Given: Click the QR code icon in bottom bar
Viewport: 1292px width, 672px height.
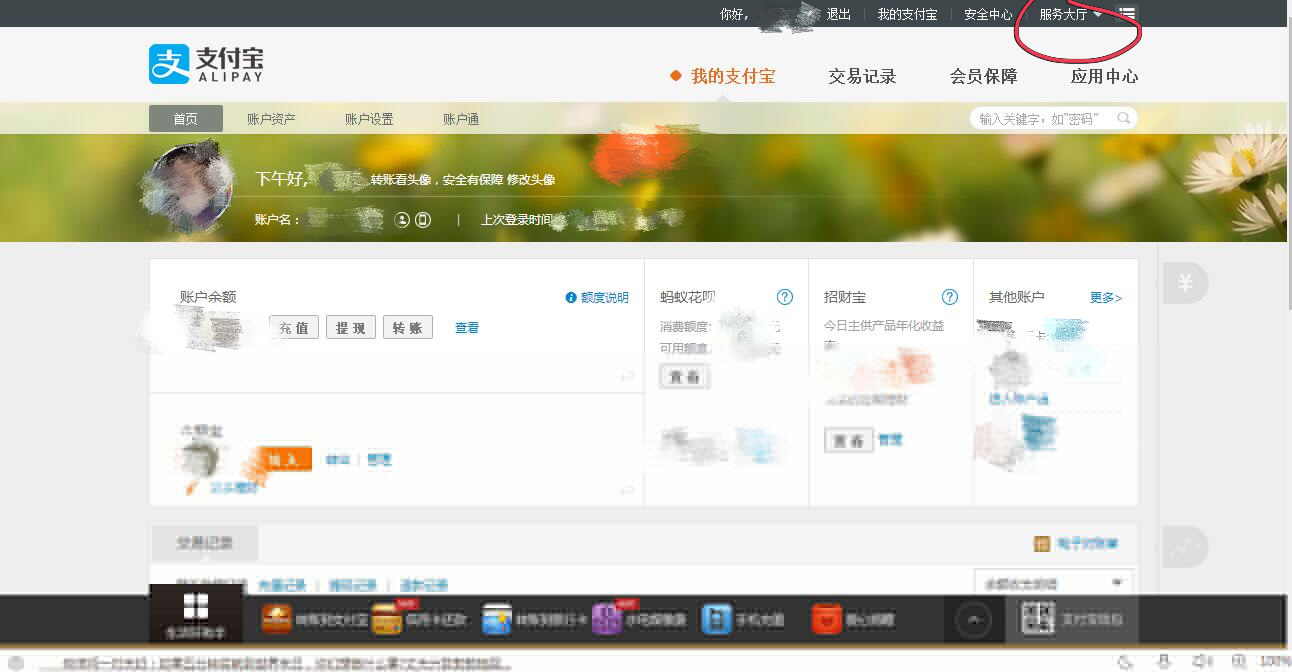Looking at the screenshot, I should [x=1037, y=619].
